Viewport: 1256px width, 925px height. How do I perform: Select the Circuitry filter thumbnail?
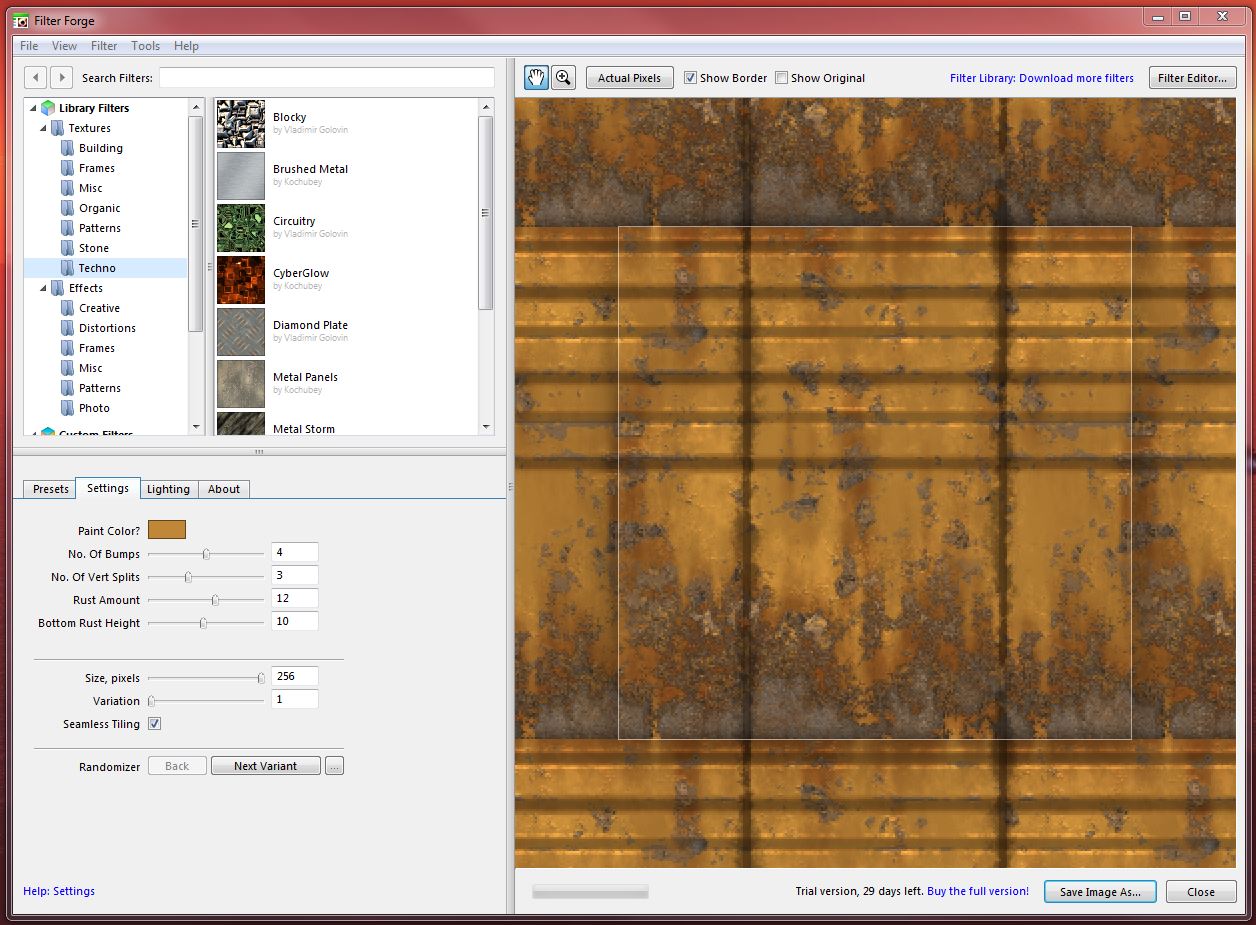pyautogui.click(x=241, y=228)
